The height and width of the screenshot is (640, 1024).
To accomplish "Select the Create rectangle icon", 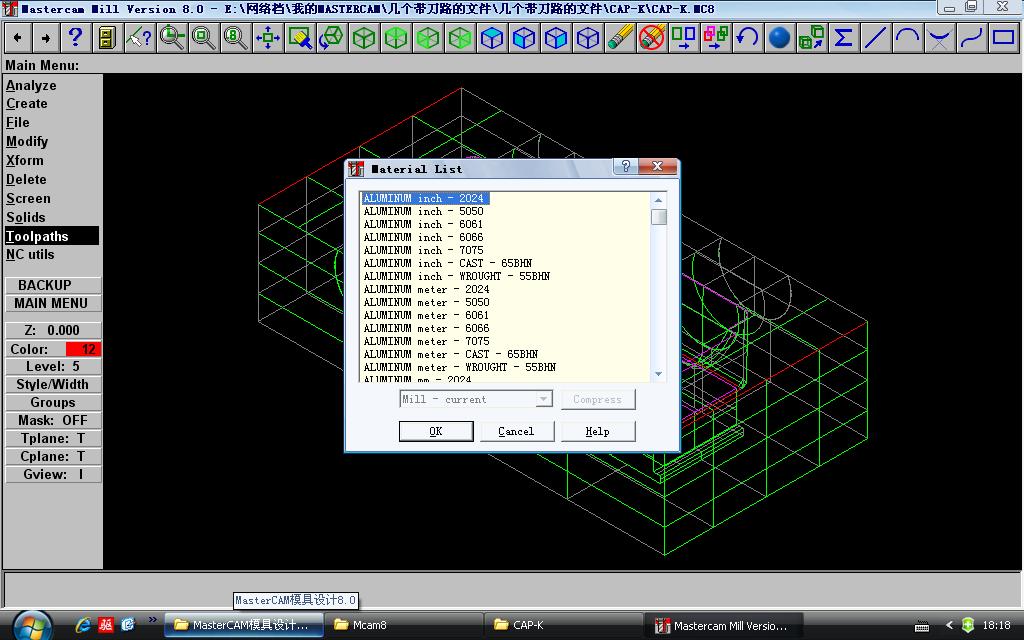I will pyautogui.click(x=1003, y=38).
